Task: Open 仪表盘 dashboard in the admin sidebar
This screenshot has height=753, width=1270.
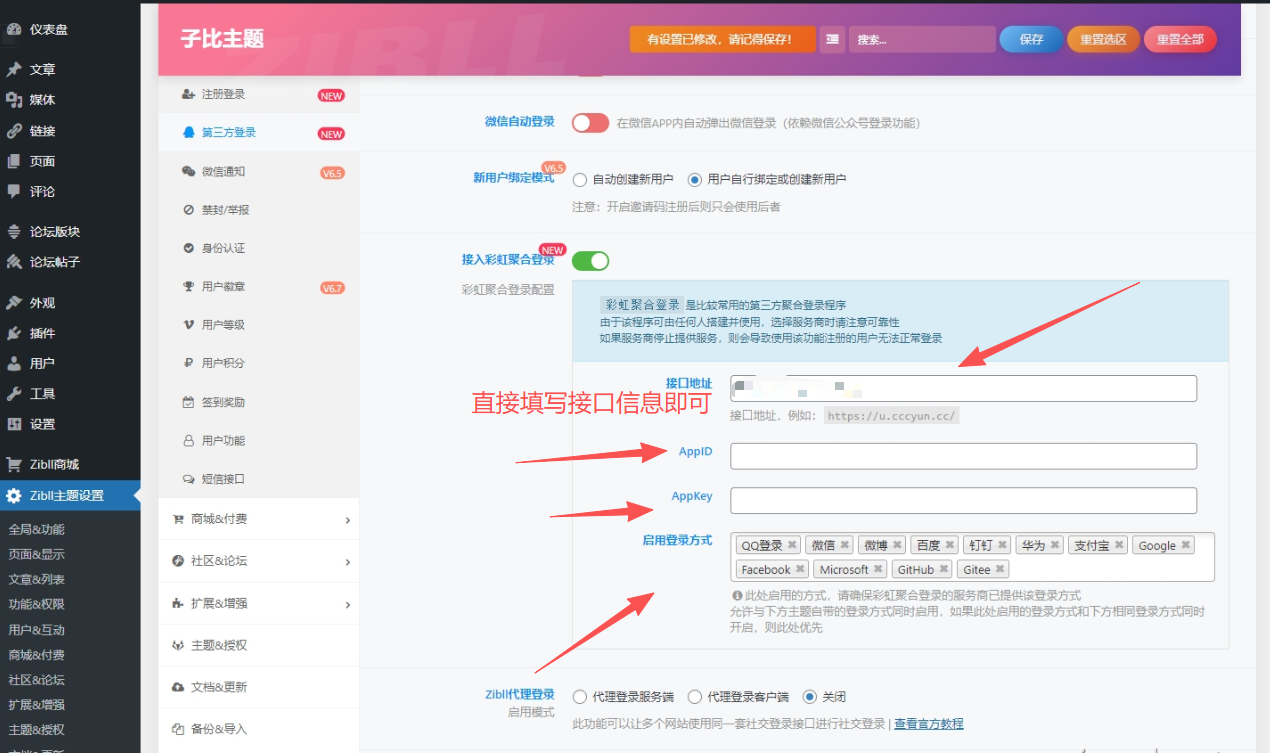Action: (x=48, y=30)
